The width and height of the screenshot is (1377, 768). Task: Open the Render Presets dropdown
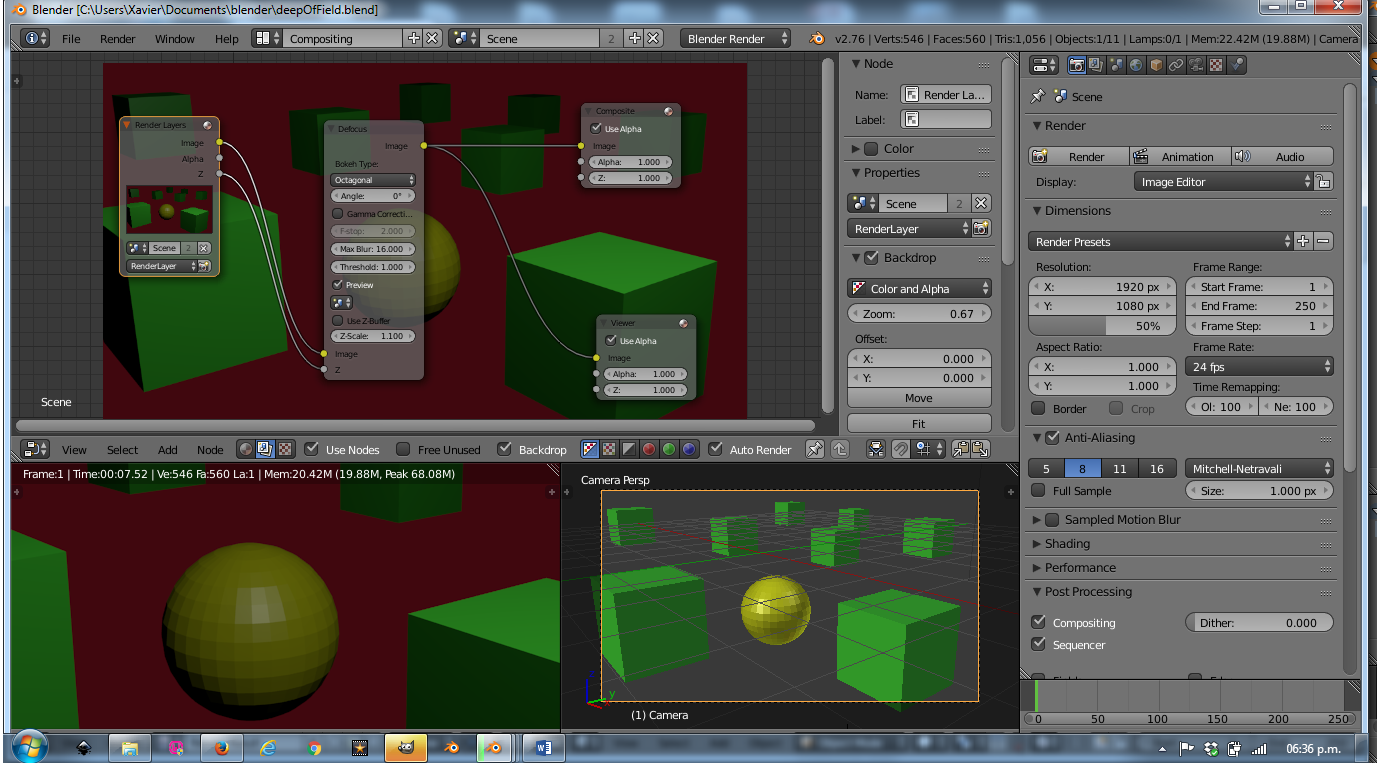pyautogui.click(x=1160, y=242)
